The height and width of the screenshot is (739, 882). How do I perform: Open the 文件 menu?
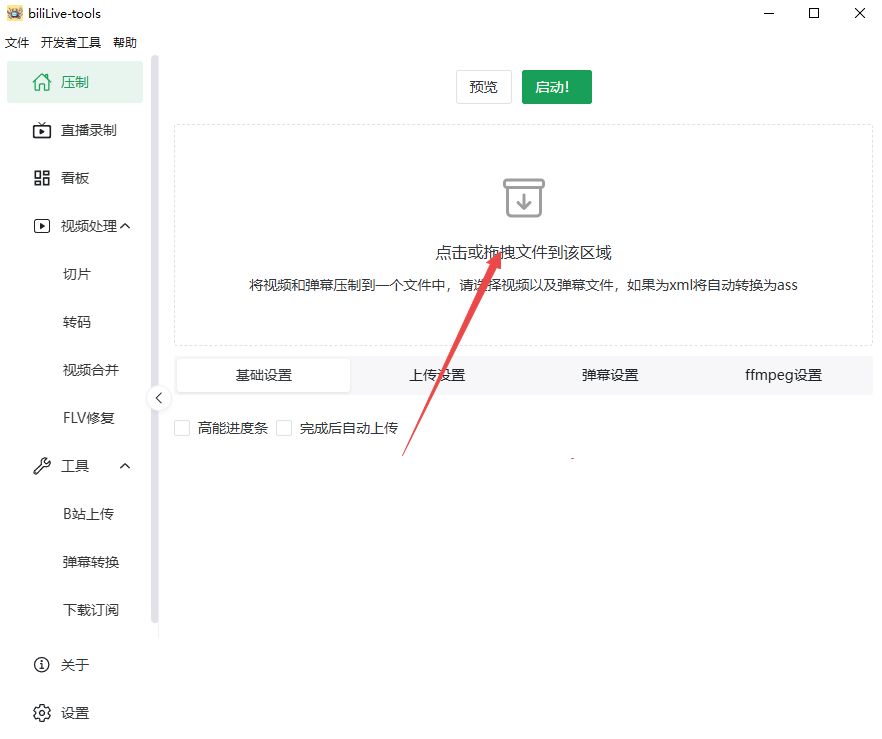(x=17, y=43)
